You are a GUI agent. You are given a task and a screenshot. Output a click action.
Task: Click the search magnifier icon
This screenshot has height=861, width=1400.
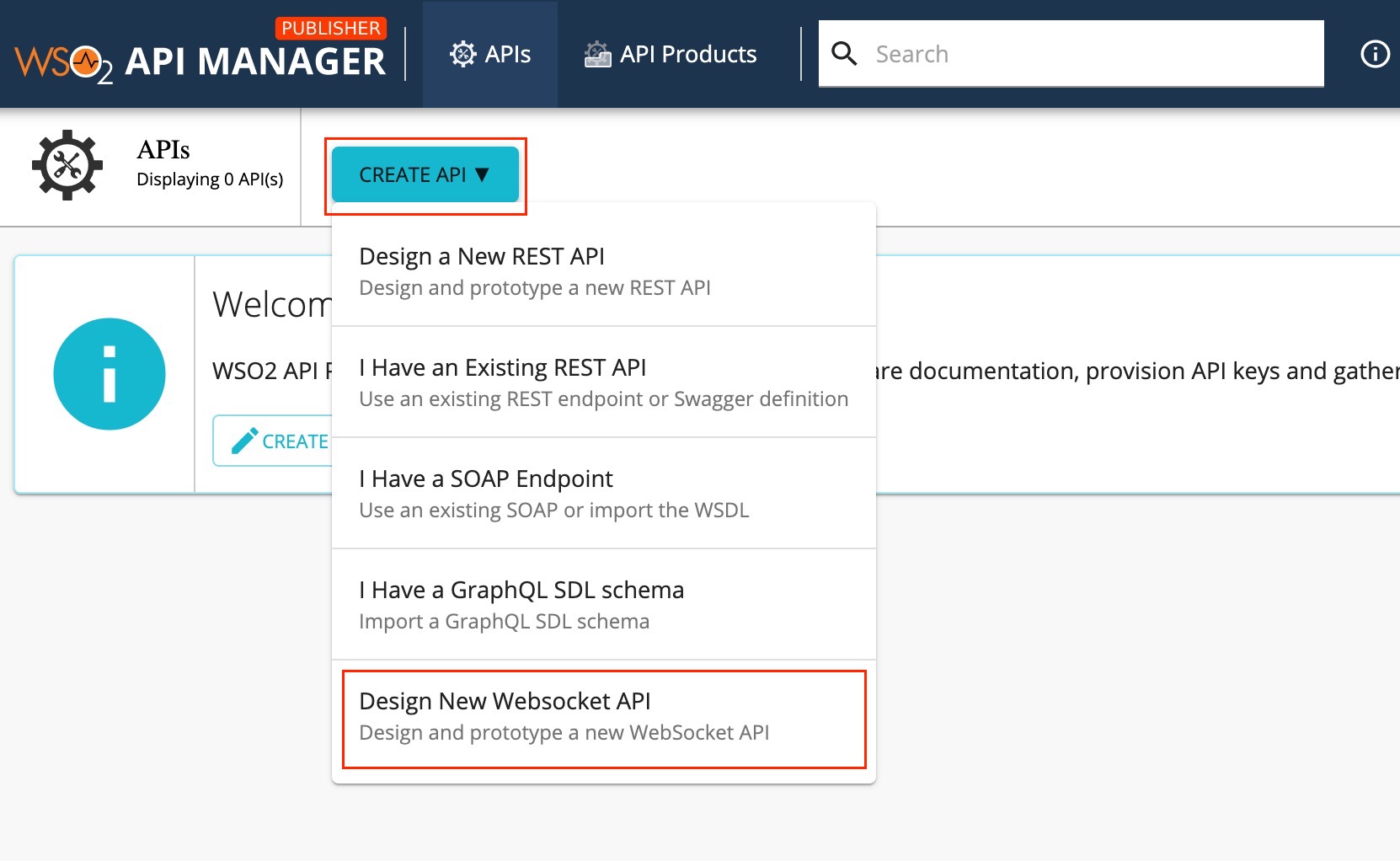[x=846, y=52]
